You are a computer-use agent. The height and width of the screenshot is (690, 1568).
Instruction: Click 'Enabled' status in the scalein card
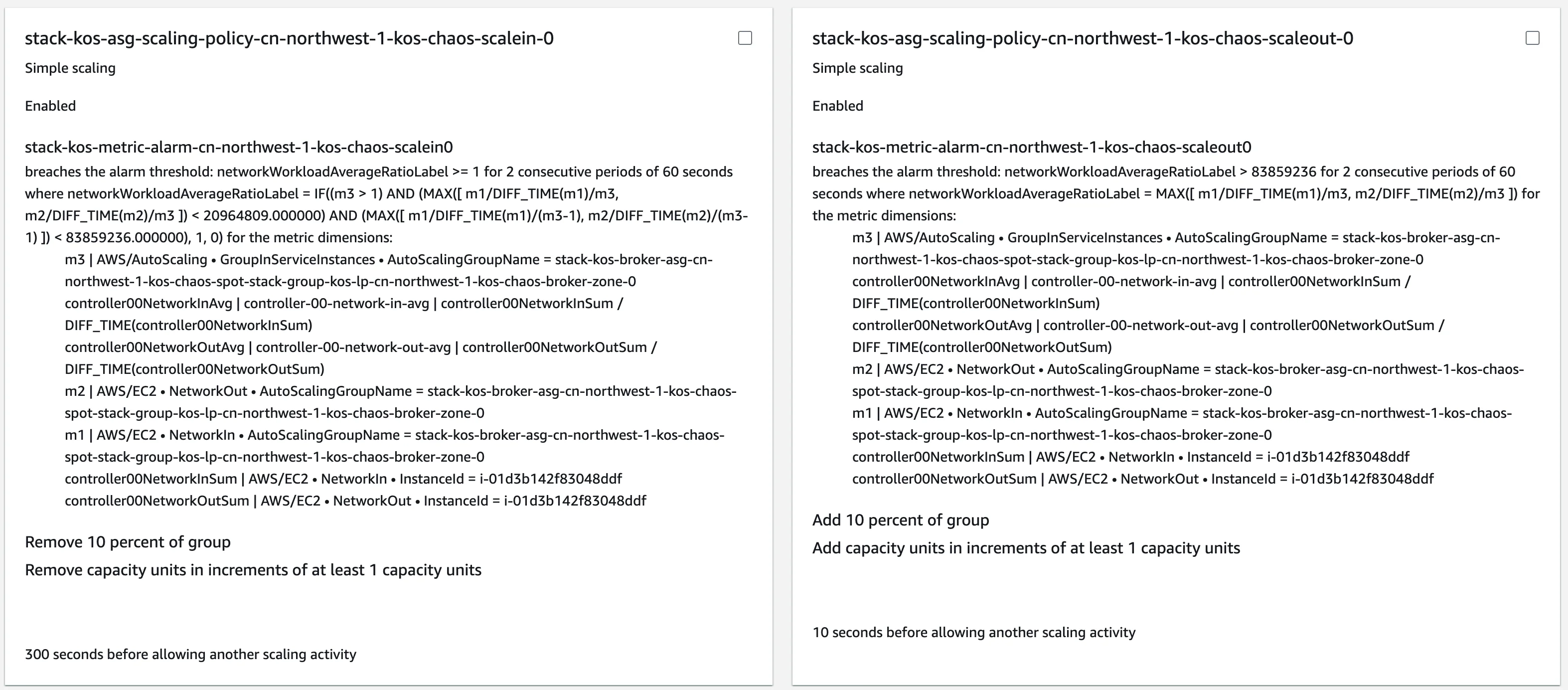(50, 105)
